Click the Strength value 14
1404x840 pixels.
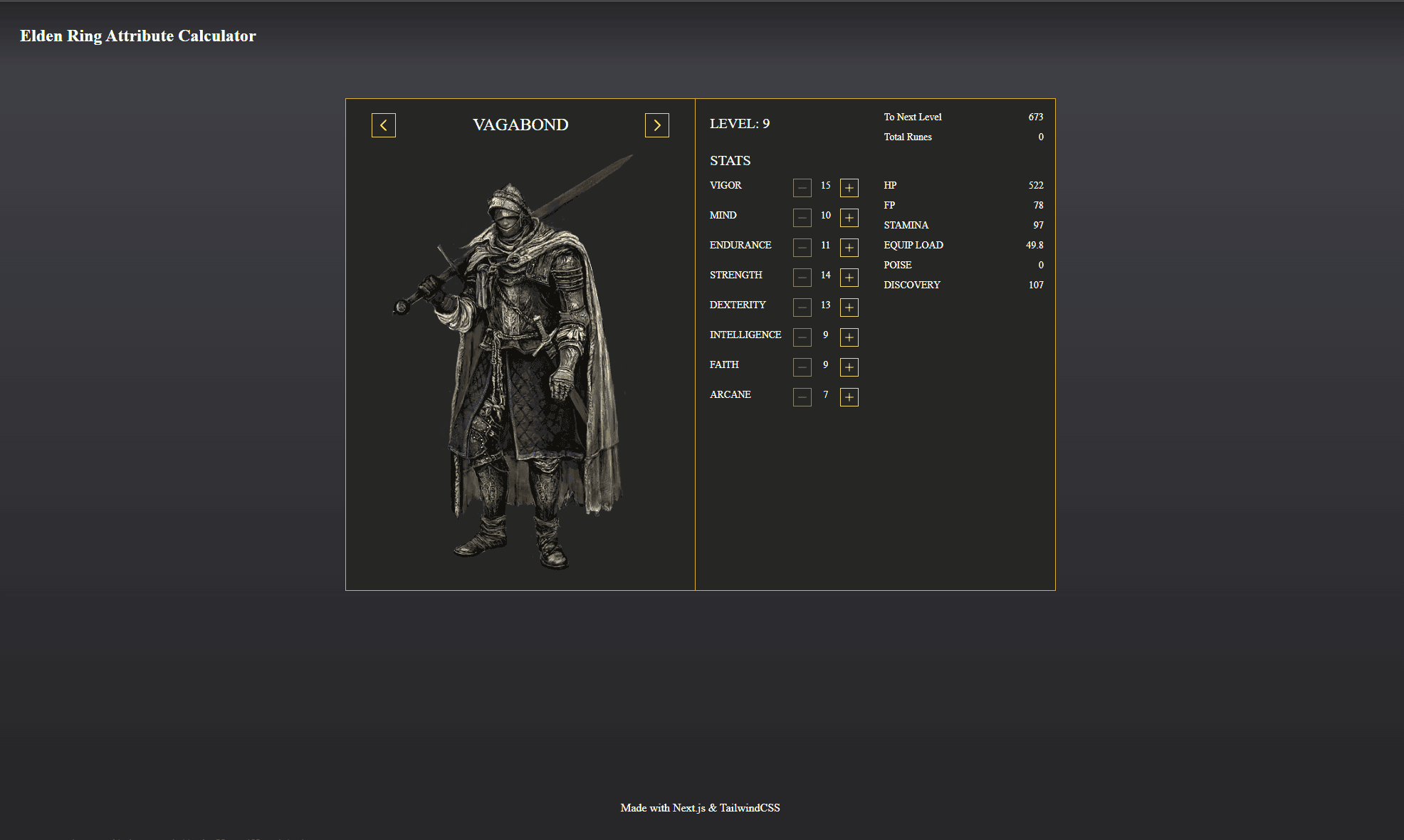pyautogui.click(x=825, y=275)
